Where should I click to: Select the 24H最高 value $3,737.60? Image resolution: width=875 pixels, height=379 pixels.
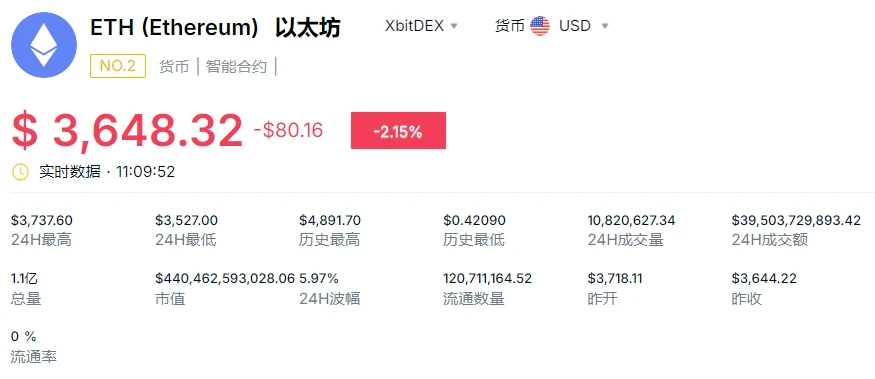[42, 220]
